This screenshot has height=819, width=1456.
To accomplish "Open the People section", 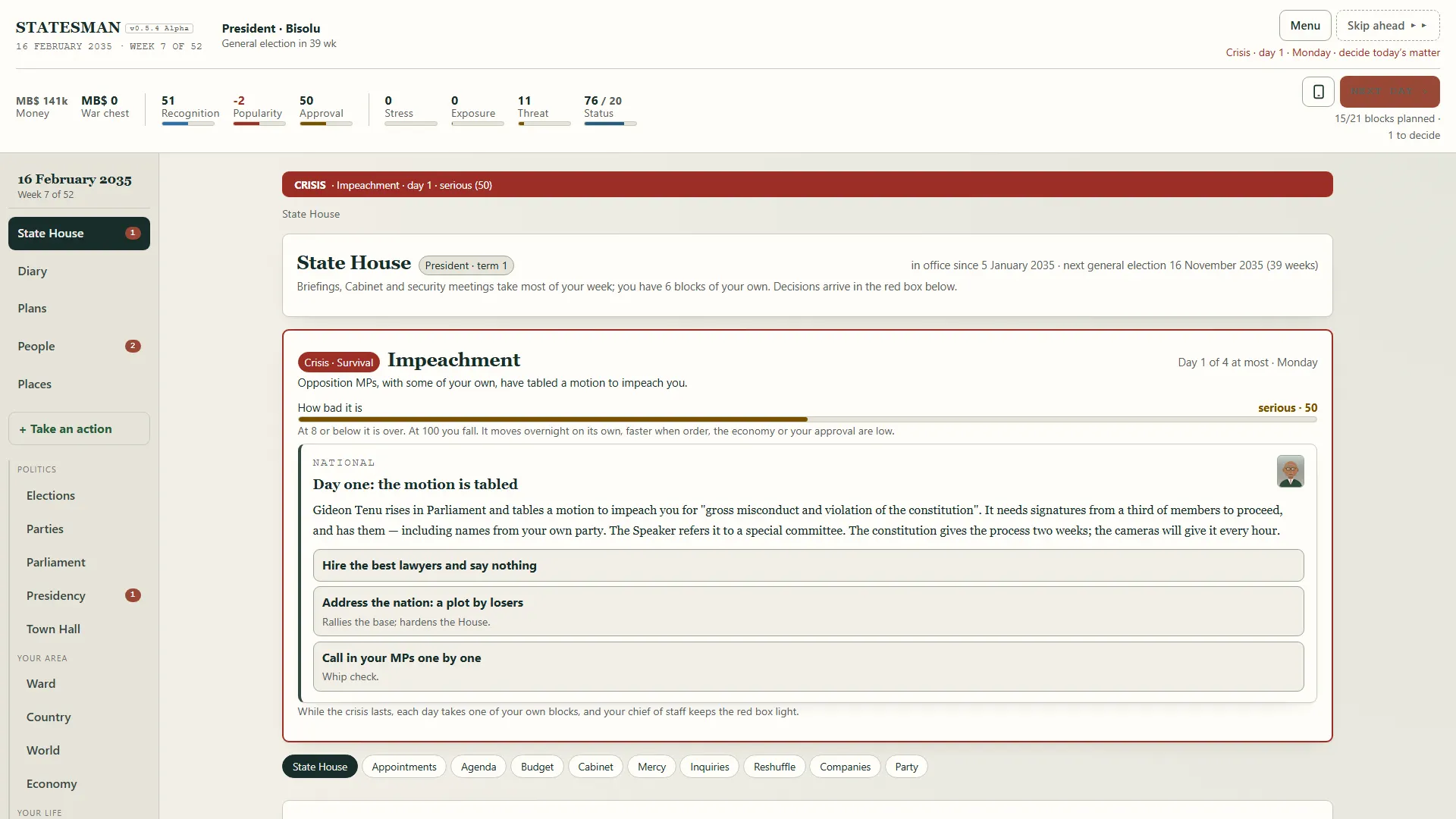I will pyautogui.click(x=79, y=347).
